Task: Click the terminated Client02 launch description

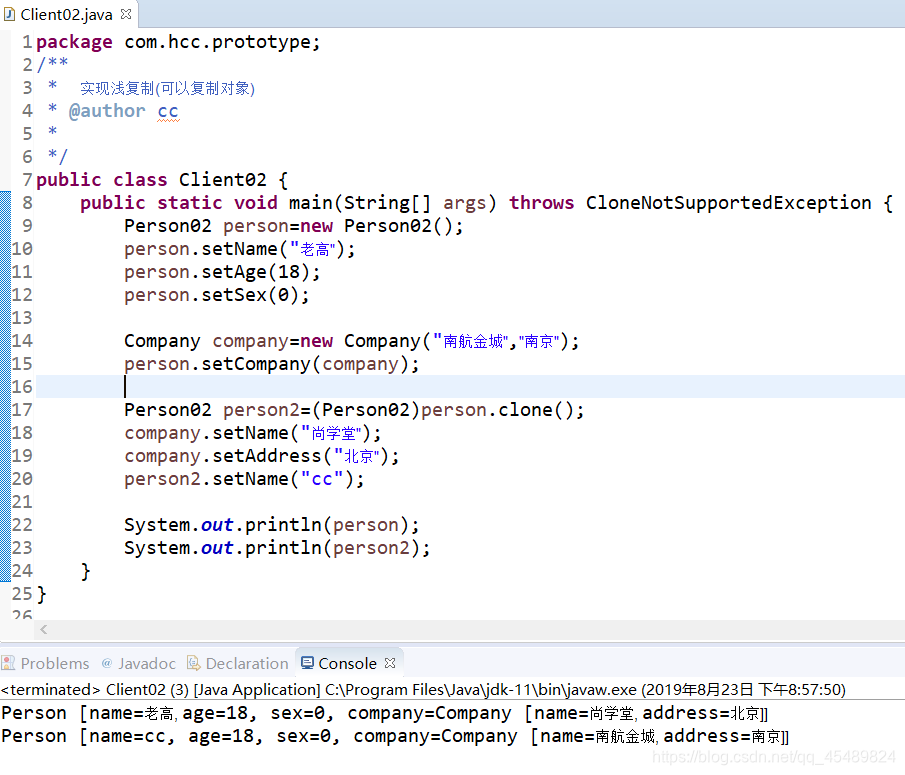Action: coord(423,690)
